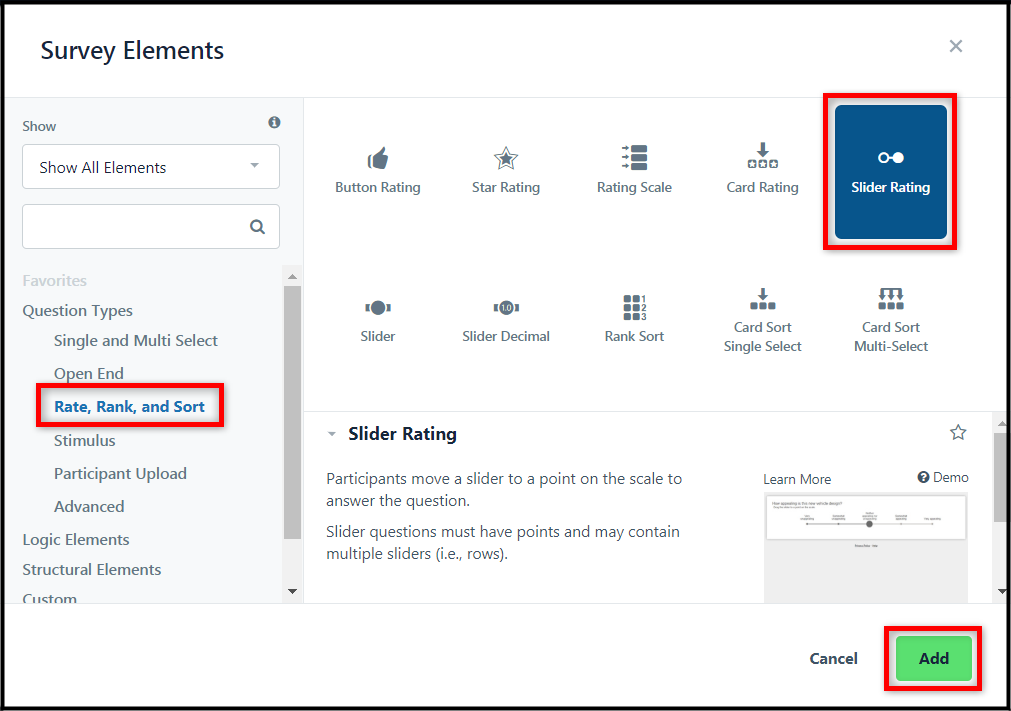Select the Button Rating element
Screen dimensions: 1011x711
pyautogui.click(x=378, y=171)
